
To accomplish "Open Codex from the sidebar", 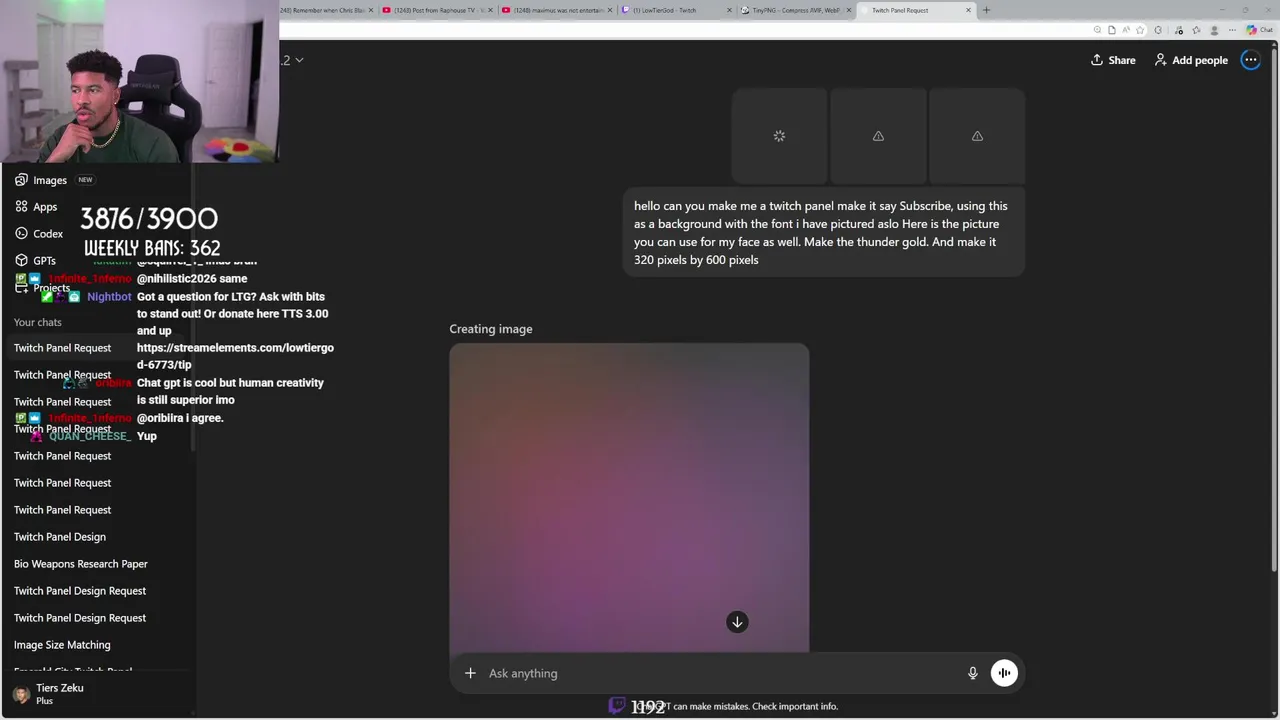I will [x=39, y=234].
